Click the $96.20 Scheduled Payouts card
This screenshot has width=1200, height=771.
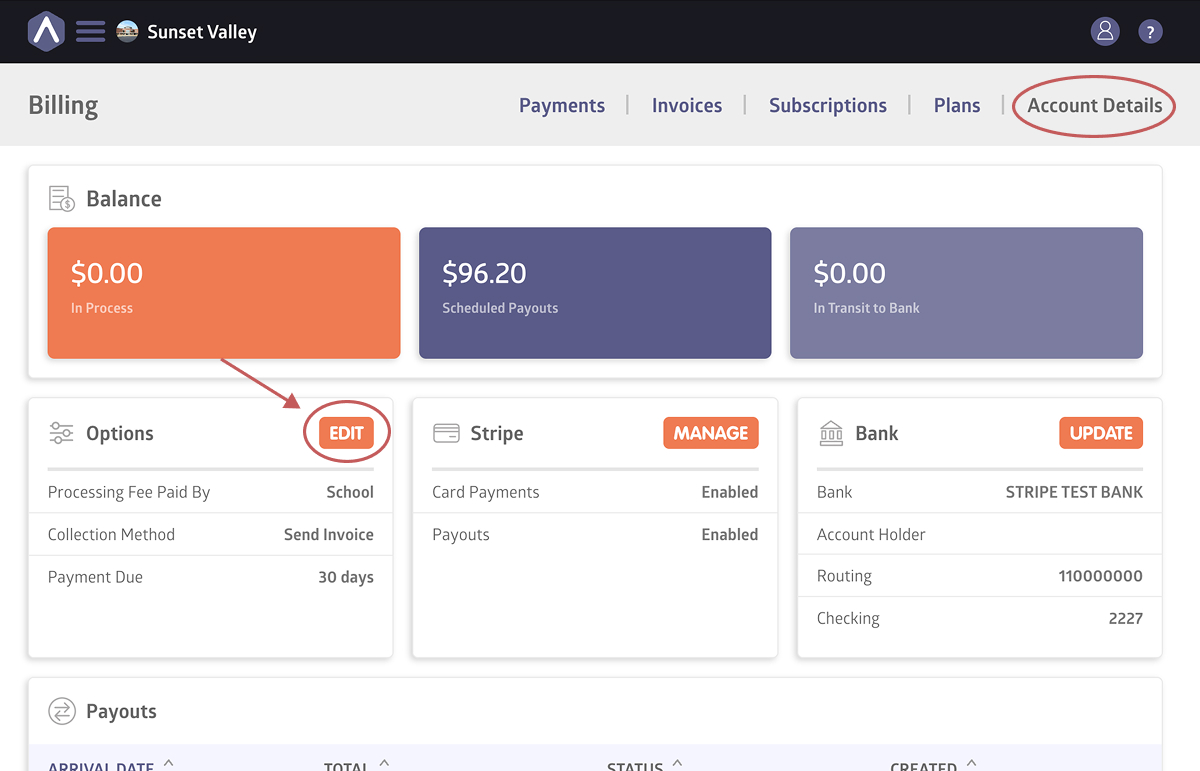595,292
